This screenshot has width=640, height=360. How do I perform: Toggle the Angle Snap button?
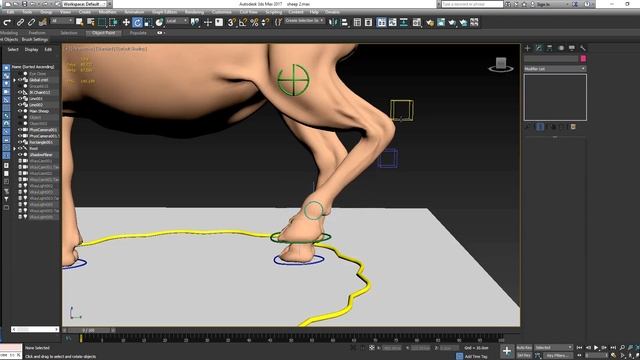tap(243, 22)
